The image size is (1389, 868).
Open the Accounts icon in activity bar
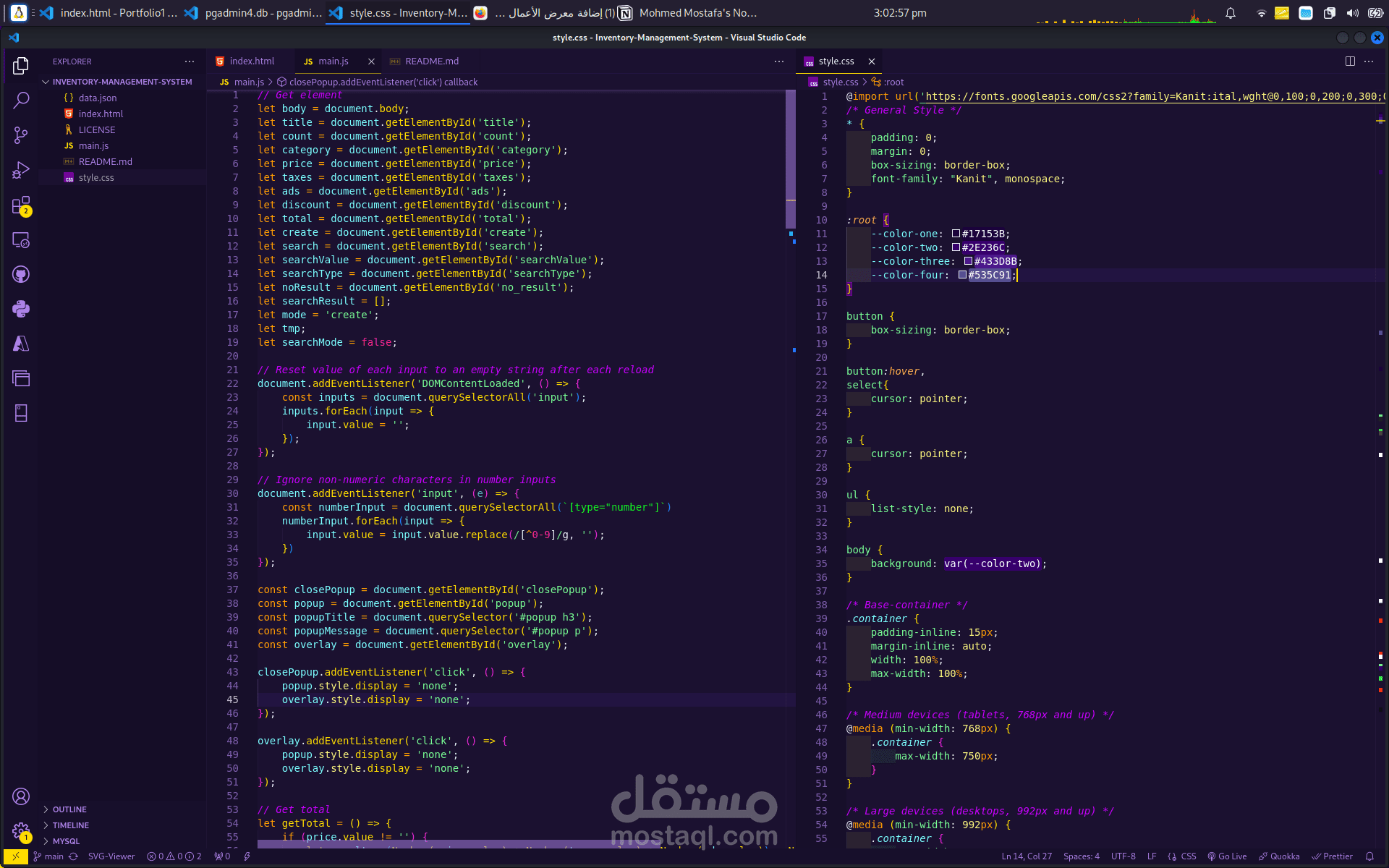pos(21,796)
